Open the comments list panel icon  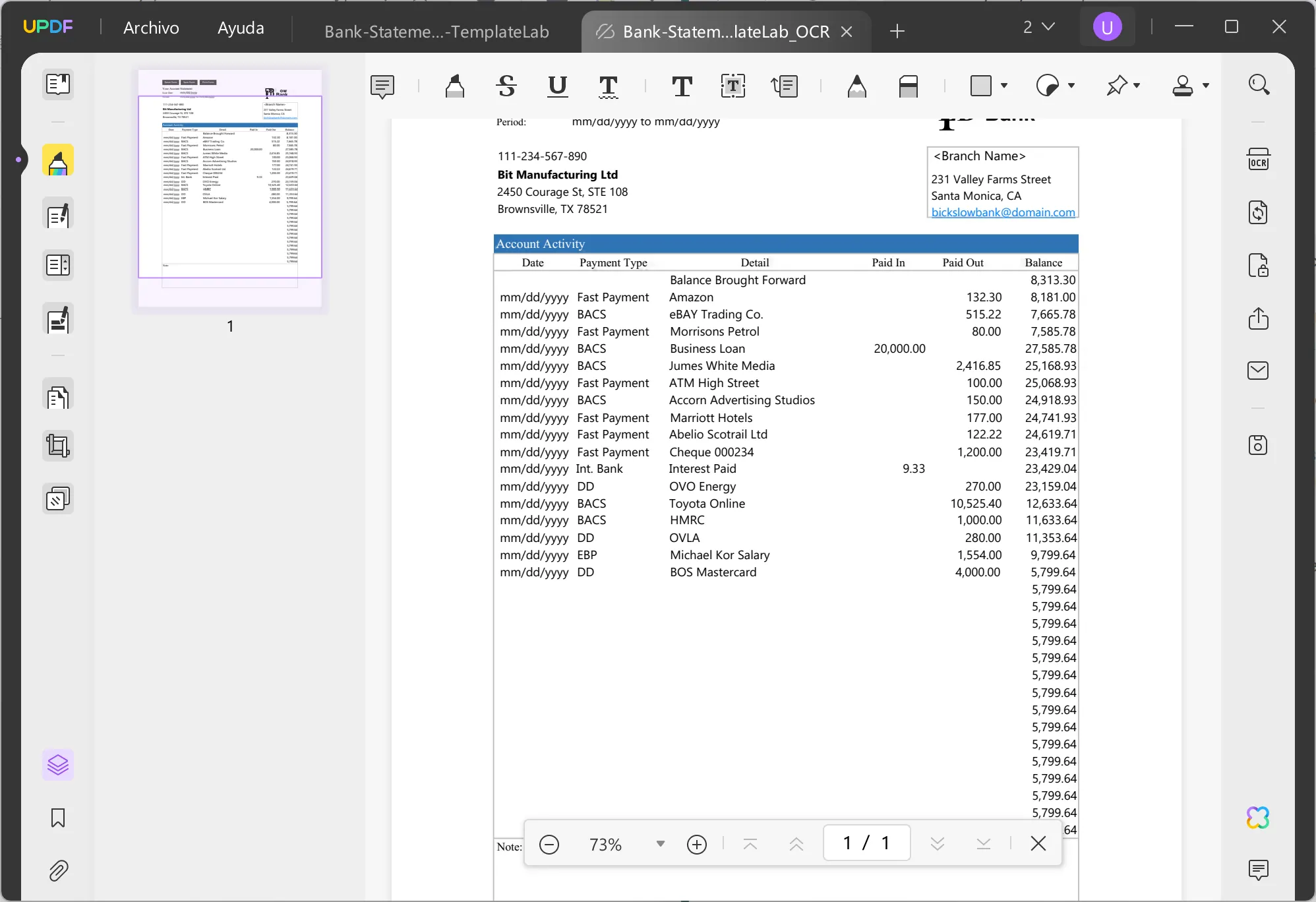(x=1259, y=870)
